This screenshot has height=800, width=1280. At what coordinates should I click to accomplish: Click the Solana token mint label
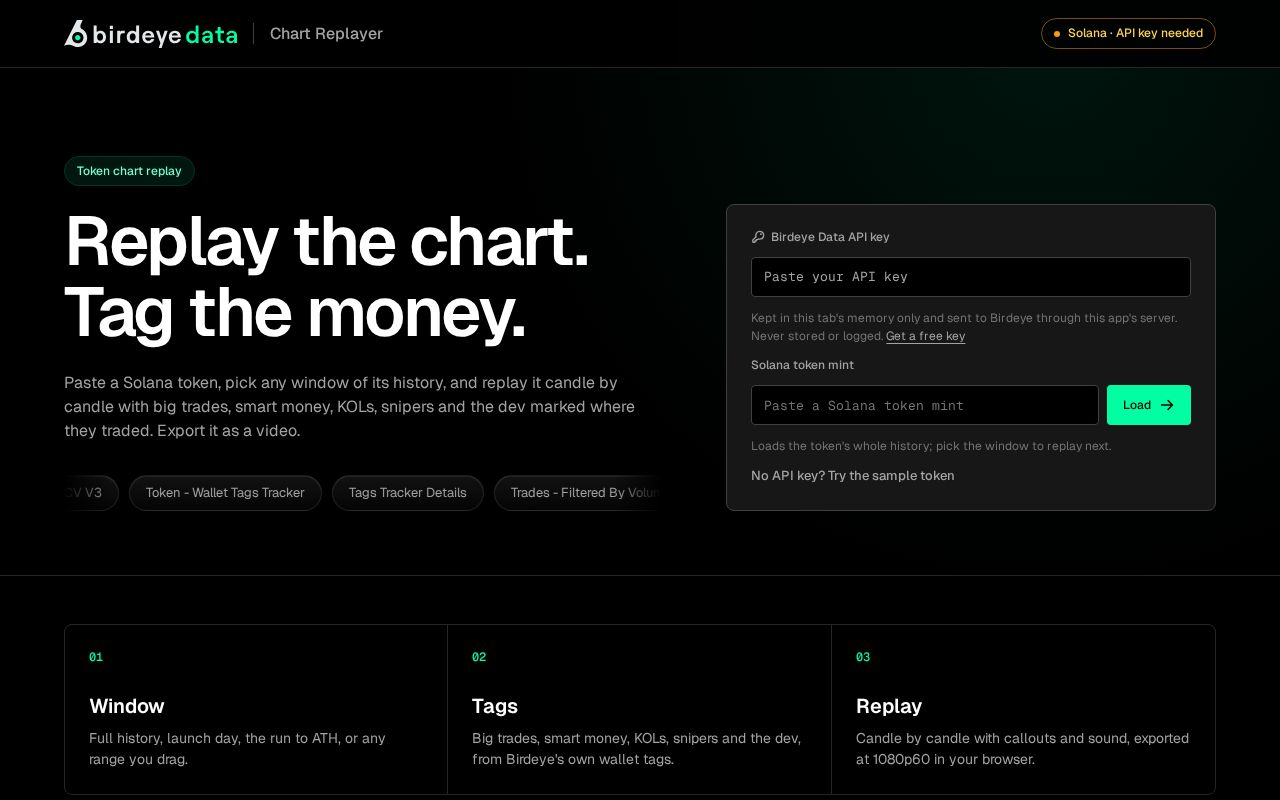coord(802,365)
